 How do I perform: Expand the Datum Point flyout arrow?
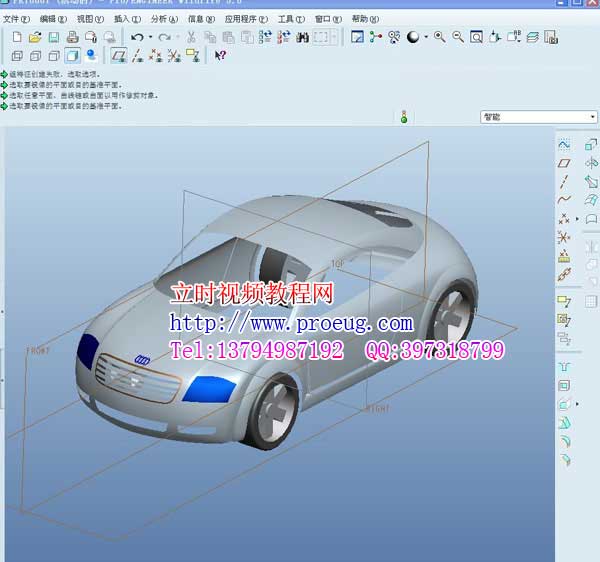pos(577,219)
